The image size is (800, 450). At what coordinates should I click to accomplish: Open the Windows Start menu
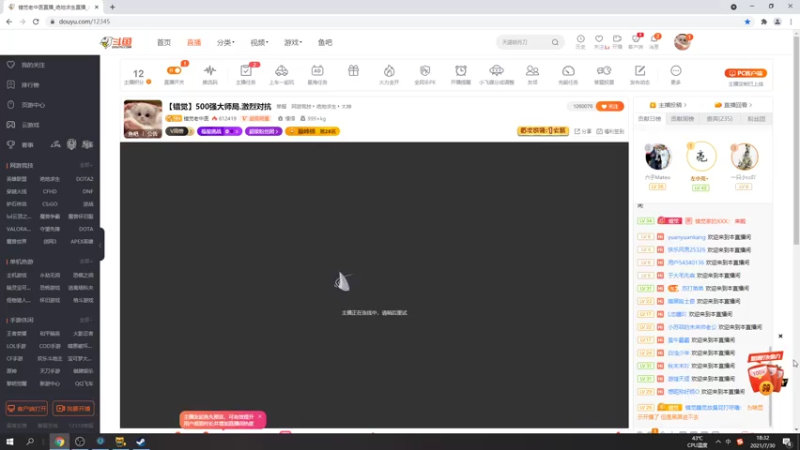pyautogui.click(x=10, y=441)
